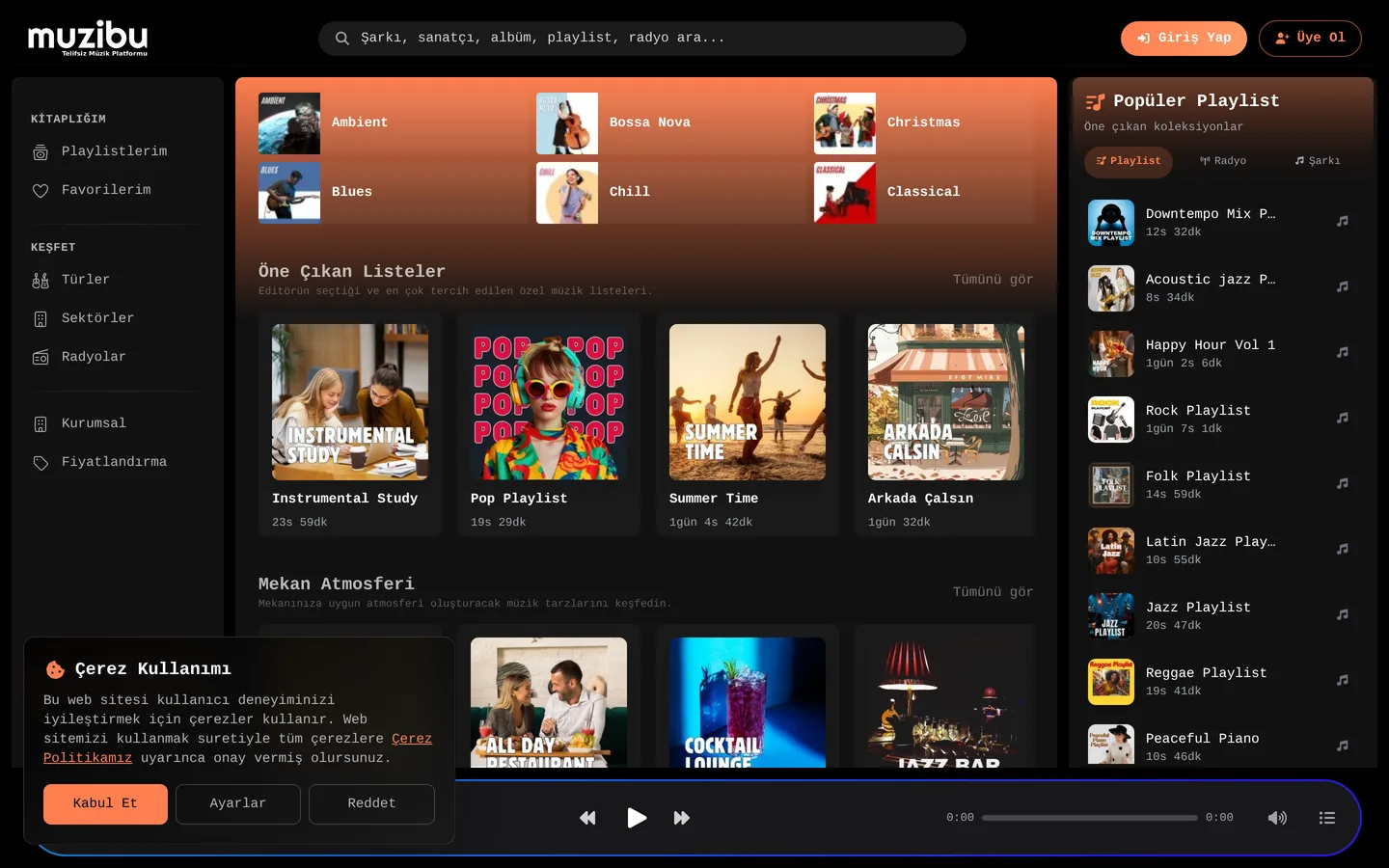Open Kurumsal sidebar item

click(118, 423)
